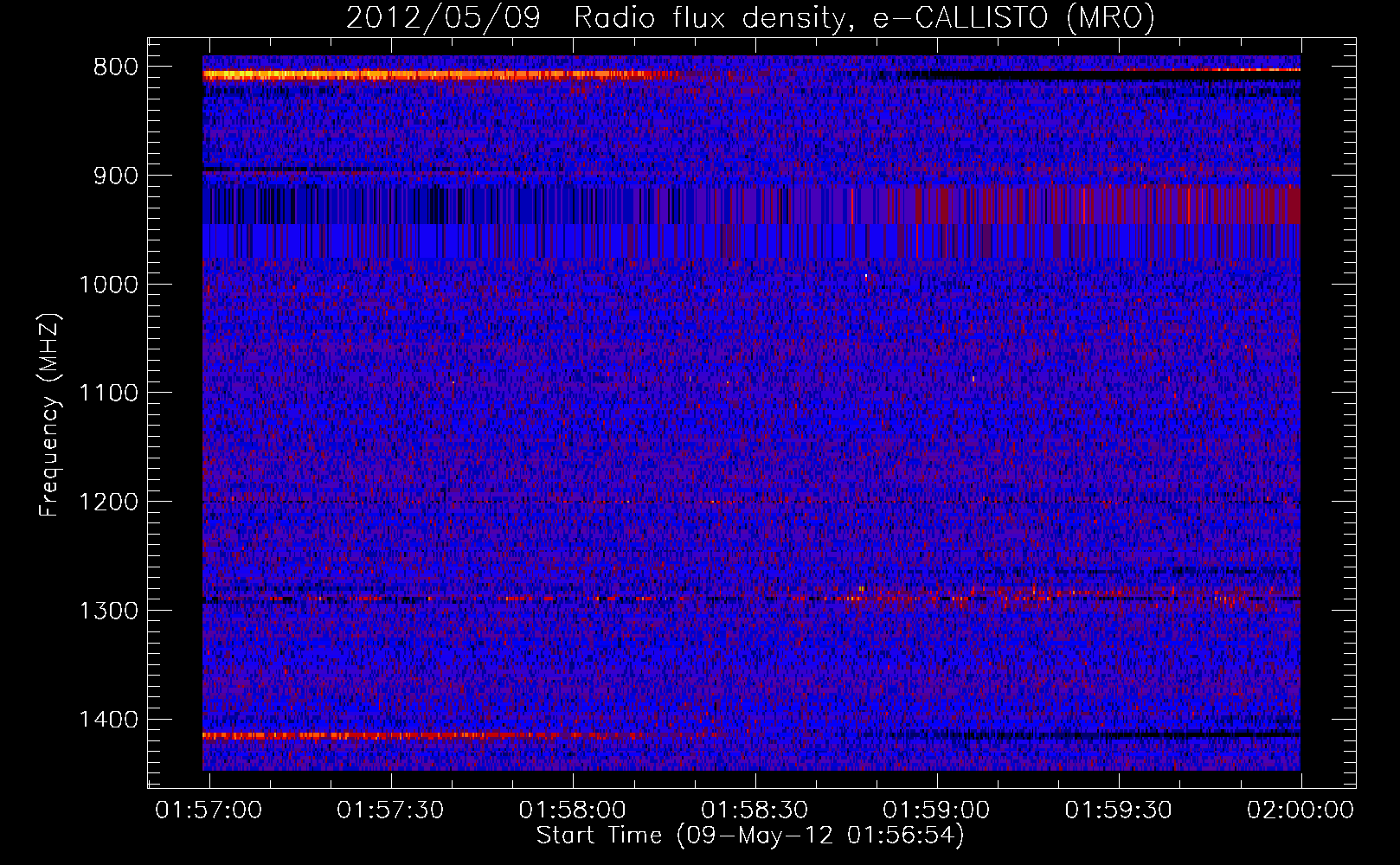Click the 'Start Time (09-May-12 01:56:54)' label
The height and width of the screenshot is (865, 1400).
click(750, 836)
